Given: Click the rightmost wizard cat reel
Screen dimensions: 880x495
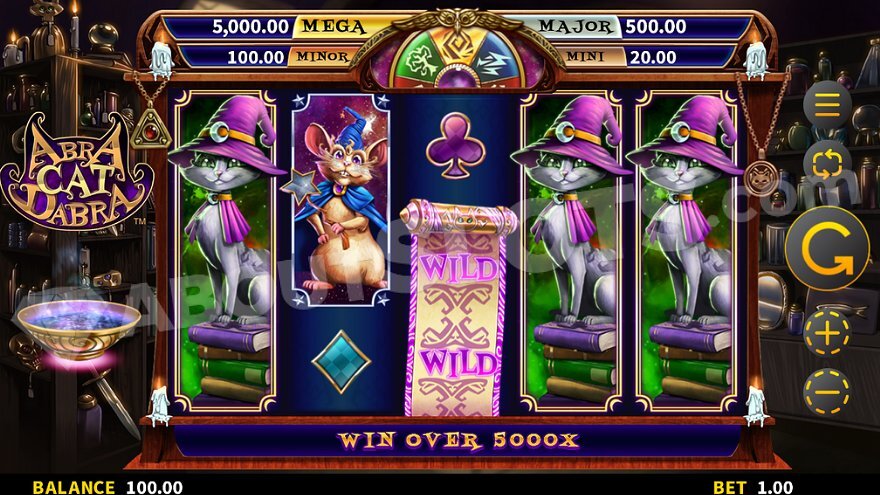Looking at the screenshot, I should [x=687, y=251].
